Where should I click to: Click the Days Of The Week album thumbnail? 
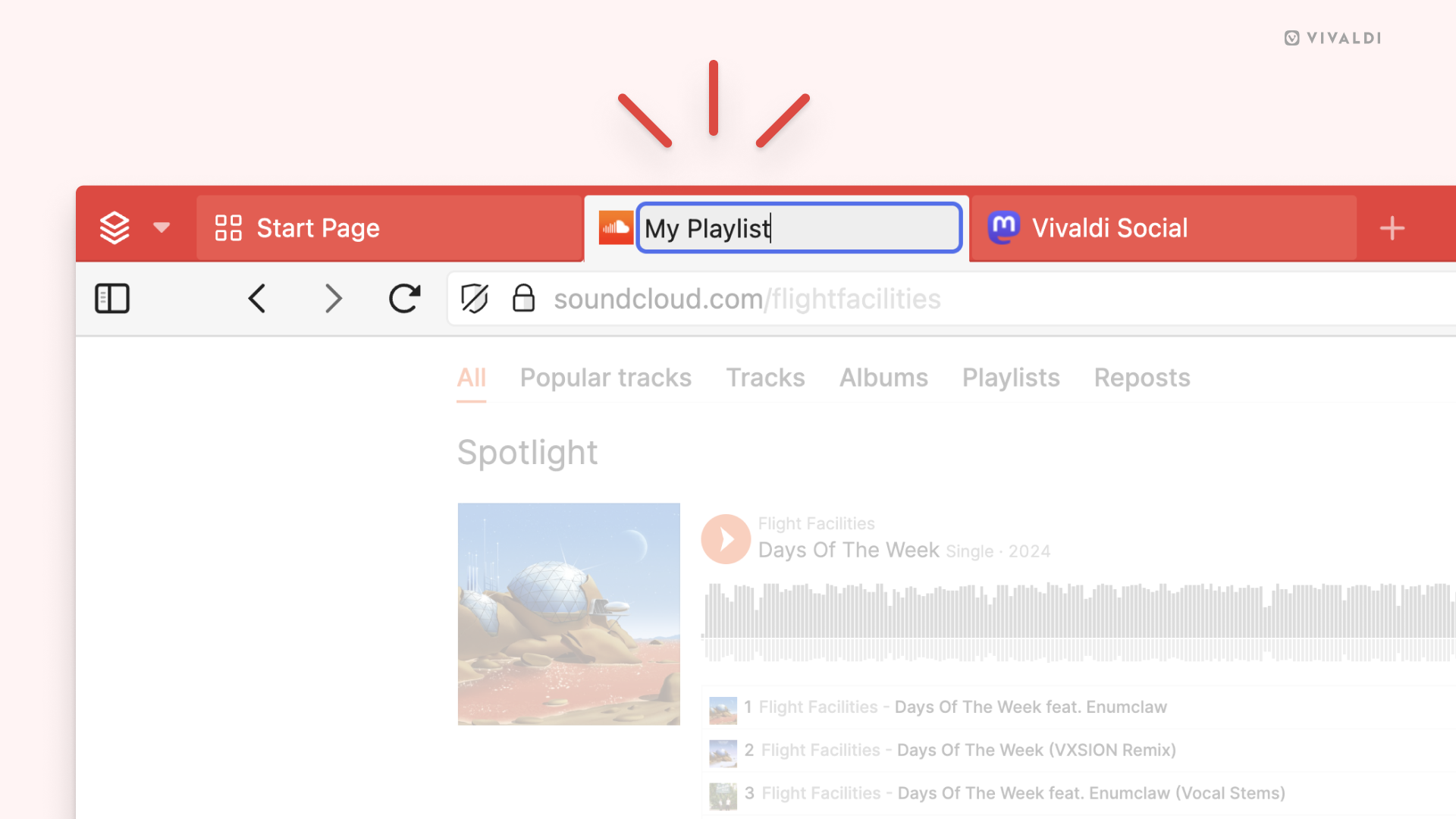[x=568, y=613]
